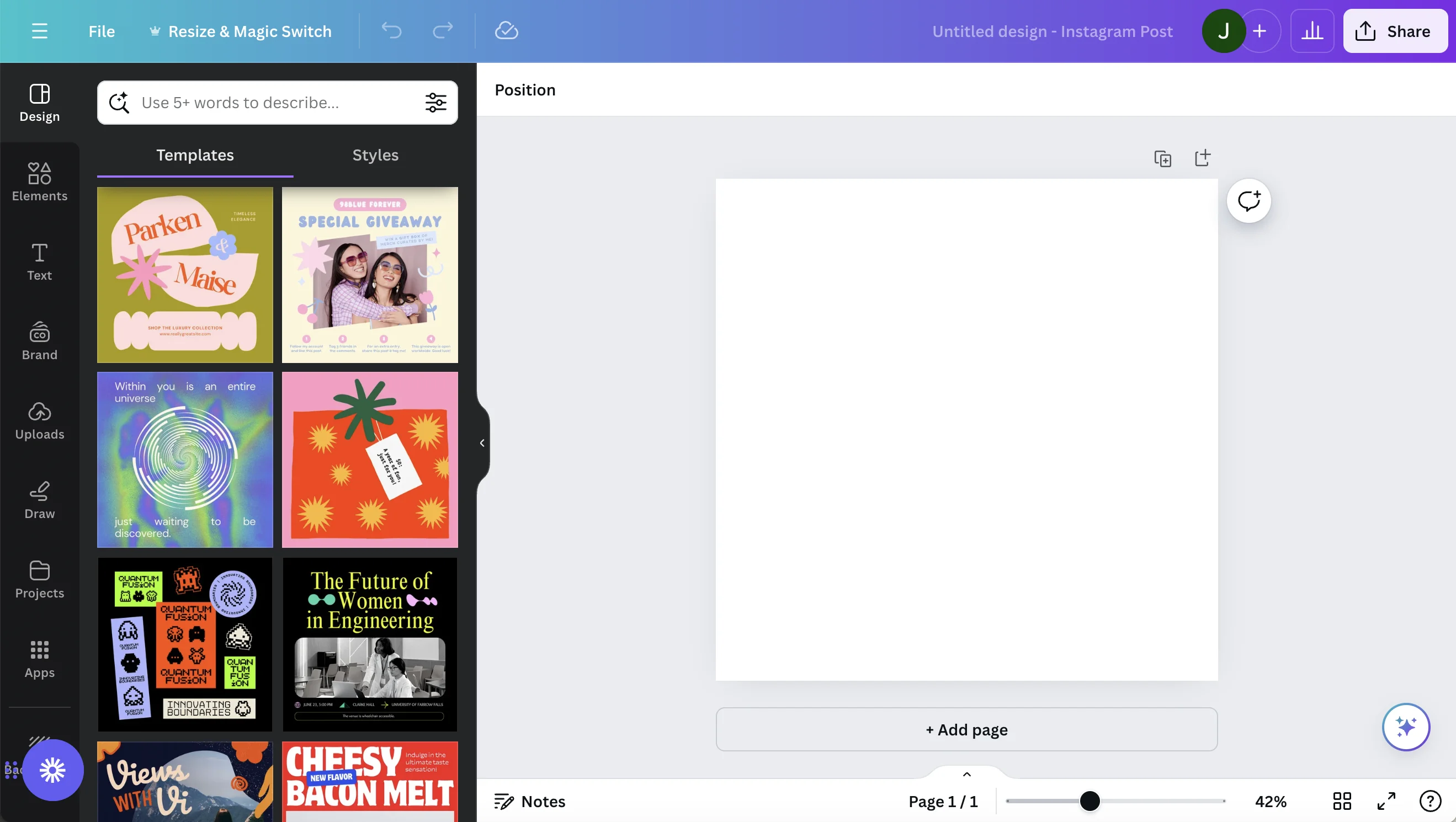This screenshot has height=822, width=1456.
Task: Toggle fullscreen present mode
Action: [1386, 800]
